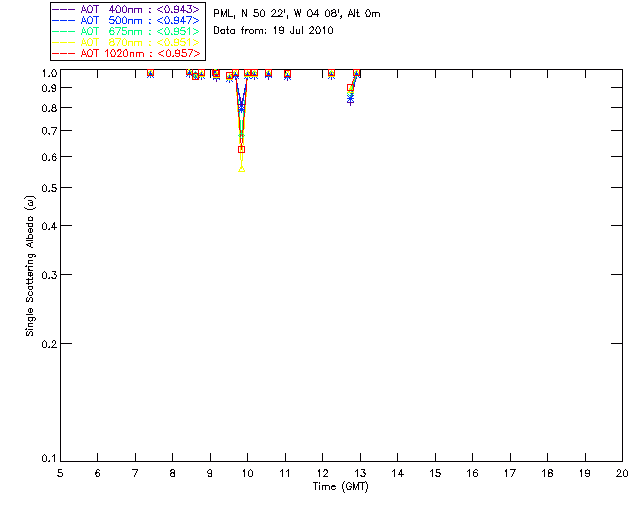Click the y-axis tick label 0.5

pos(49,188)
